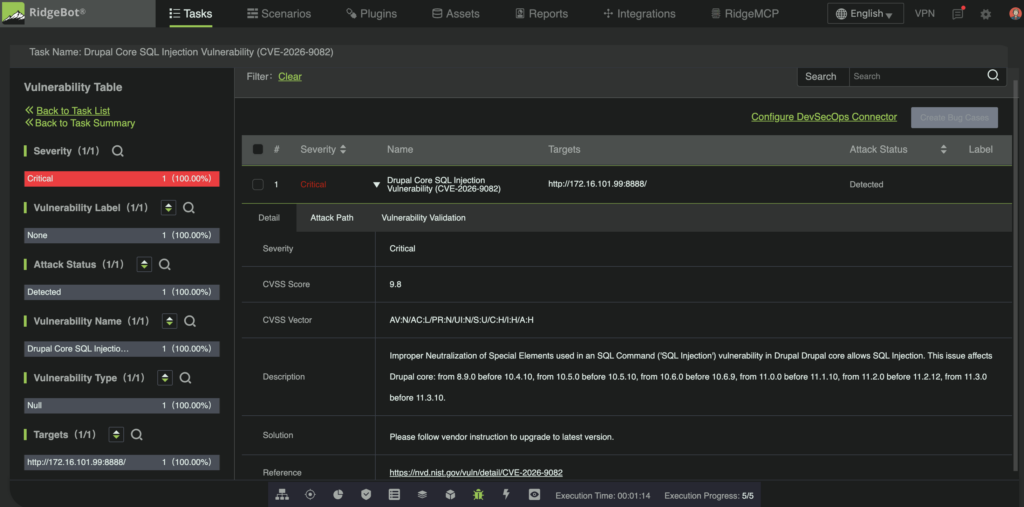Open the English language dropdown
The height and width of the screenshot is (507, 1024).
click(x=865, y=14)
